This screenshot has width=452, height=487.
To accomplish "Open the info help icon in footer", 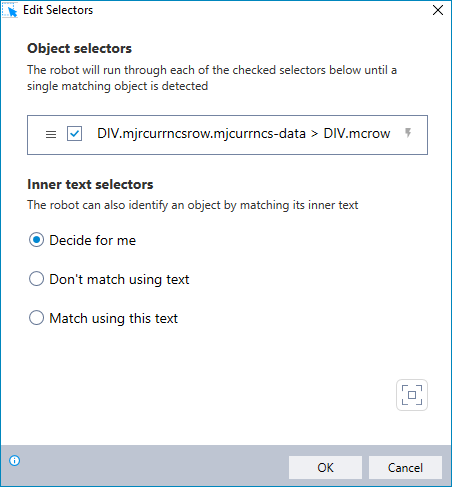I will coord(15,461).
